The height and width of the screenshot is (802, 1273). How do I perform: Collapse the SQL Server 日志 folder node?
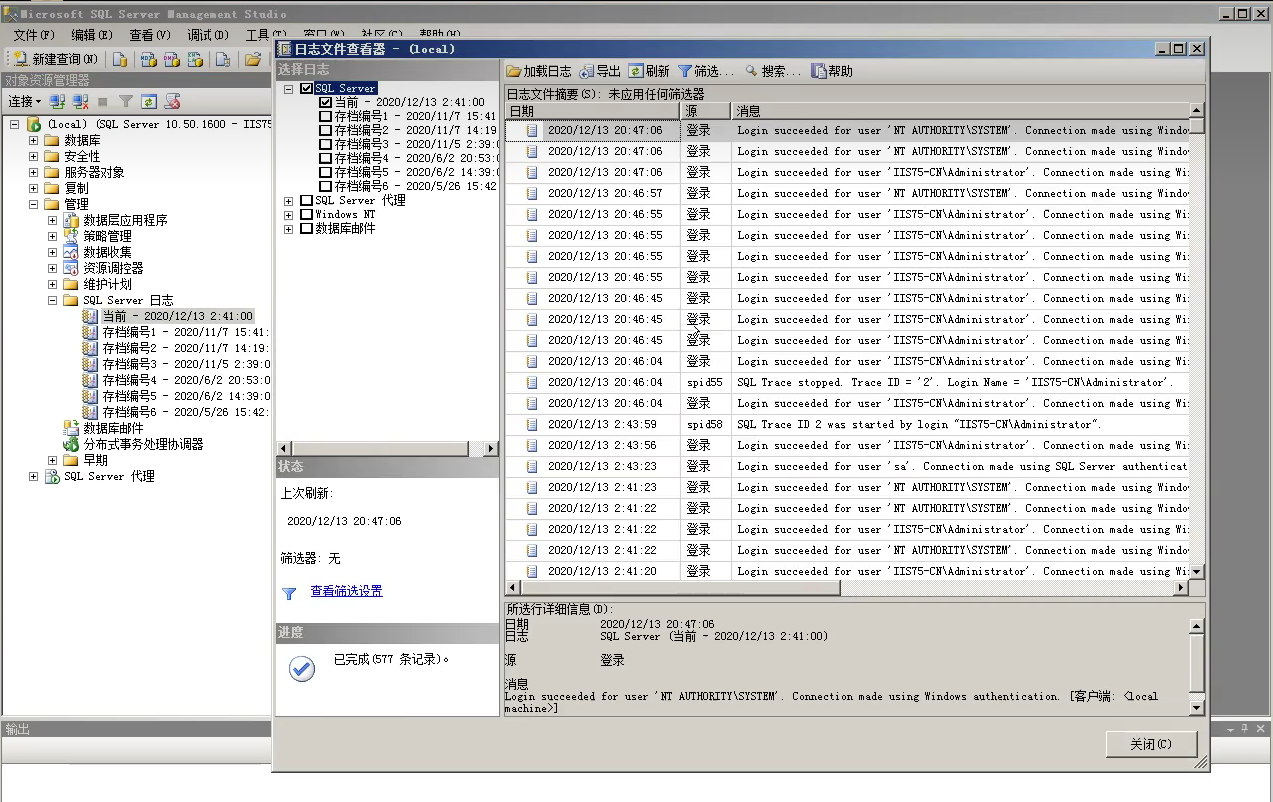pos(53,300)
